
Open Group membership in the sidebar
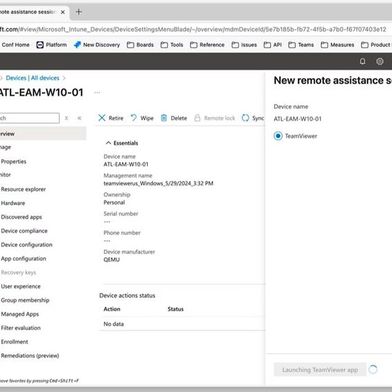pyautogui.click(x=25, y=300)
